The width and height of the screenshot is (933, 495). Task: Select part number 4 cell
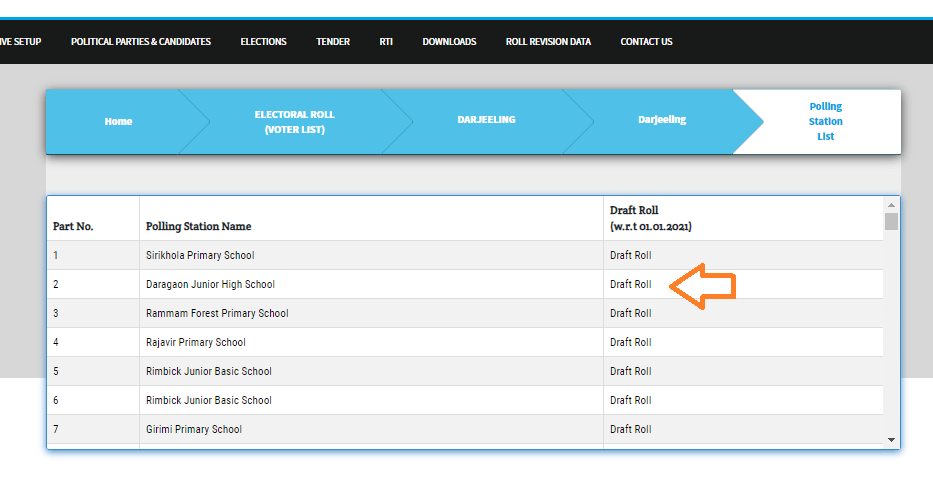tap(93, 342)
